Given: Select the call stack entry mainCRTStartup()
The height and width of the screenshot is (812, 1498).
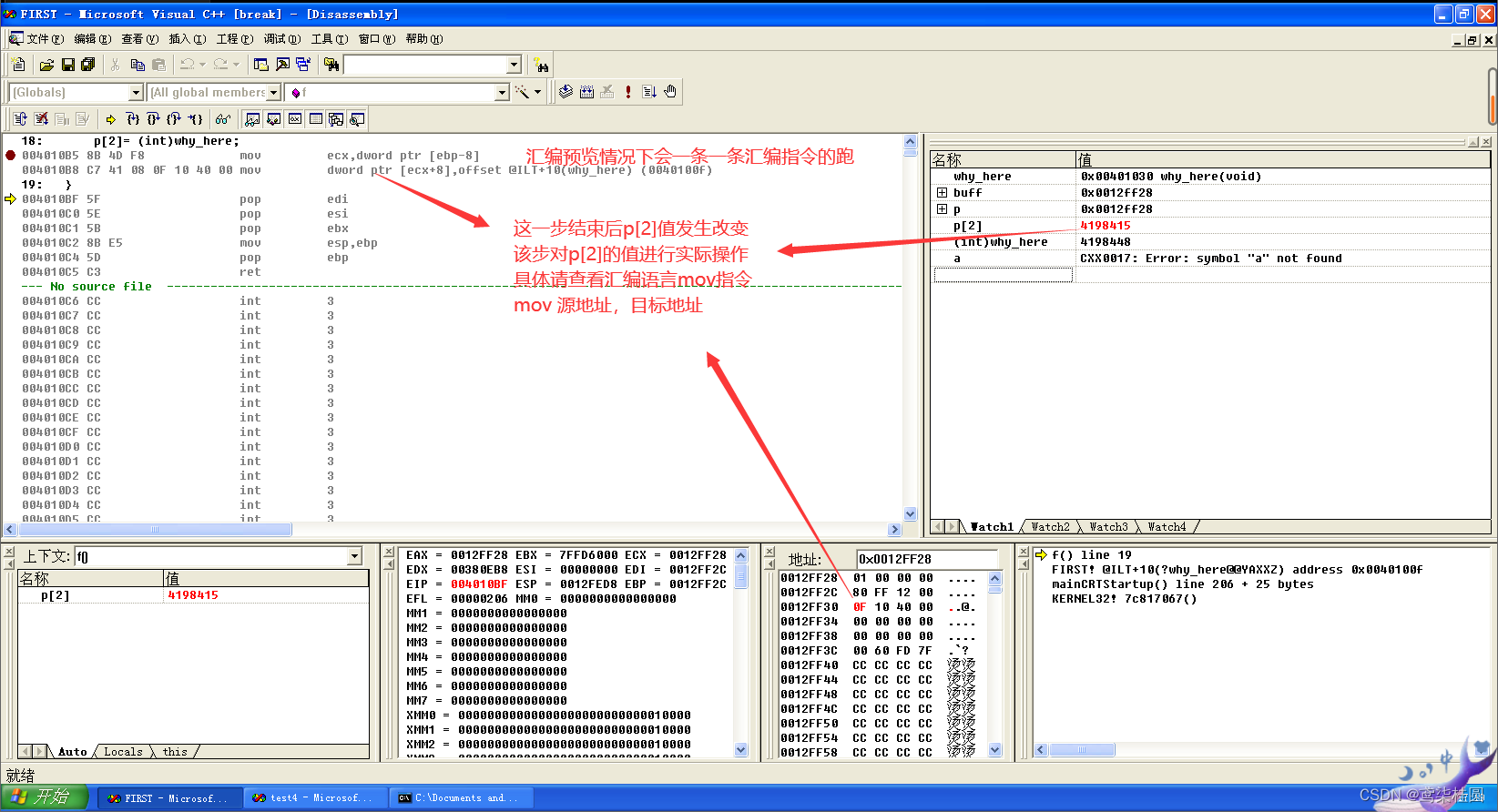Looking at the screenshot, I should [x=1182, y=584].
